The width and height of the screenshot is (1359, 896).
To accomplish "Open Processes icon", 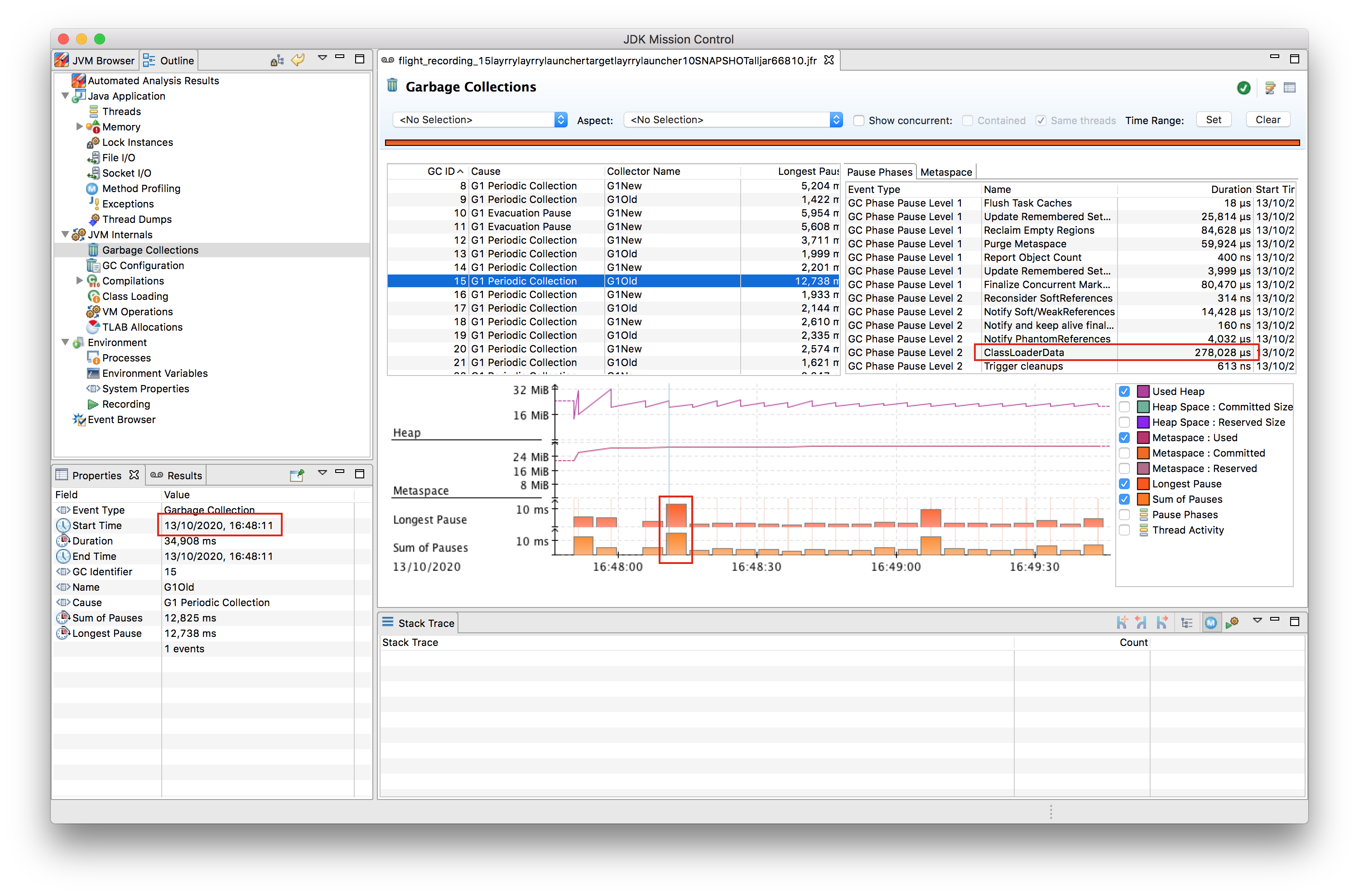I will 93,358.
